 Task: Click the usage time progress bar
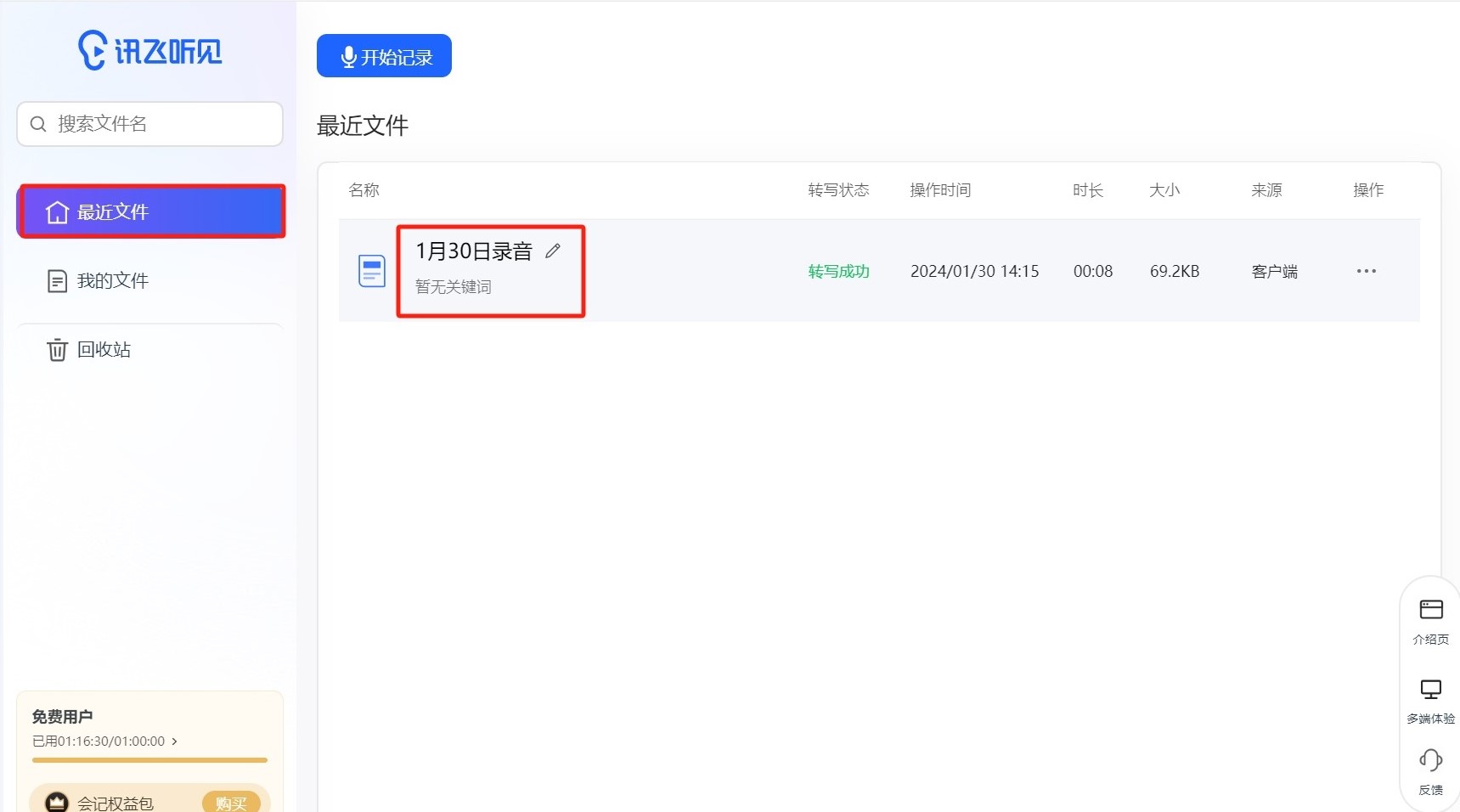tap(149, 760)
